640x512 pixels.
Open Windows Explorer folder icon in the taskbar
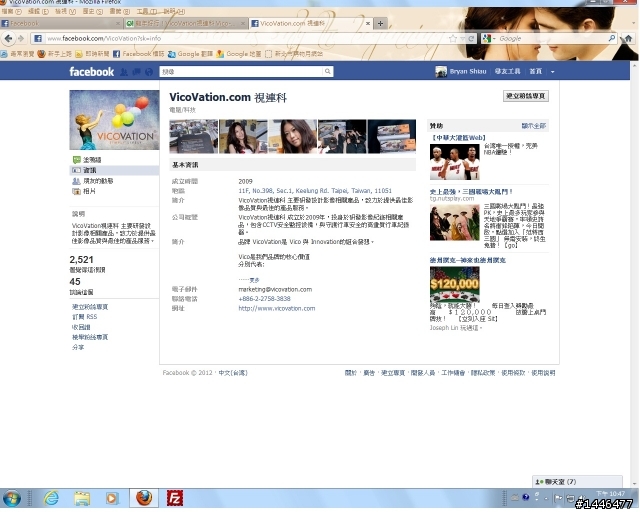(82, 499)
